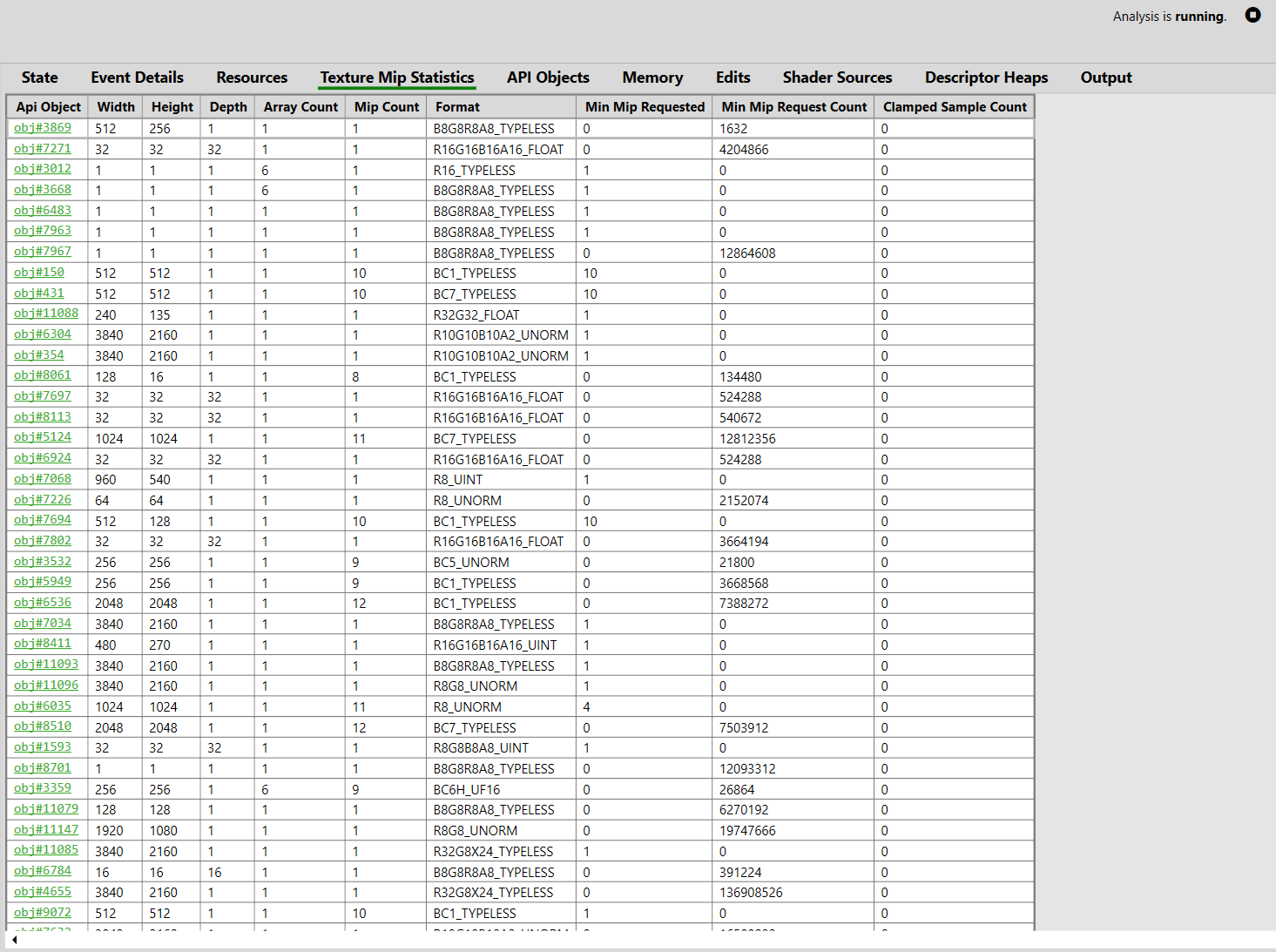1276x952 pixels.
Task: Select the 136908526 request count cell
Action: point(793,893)
